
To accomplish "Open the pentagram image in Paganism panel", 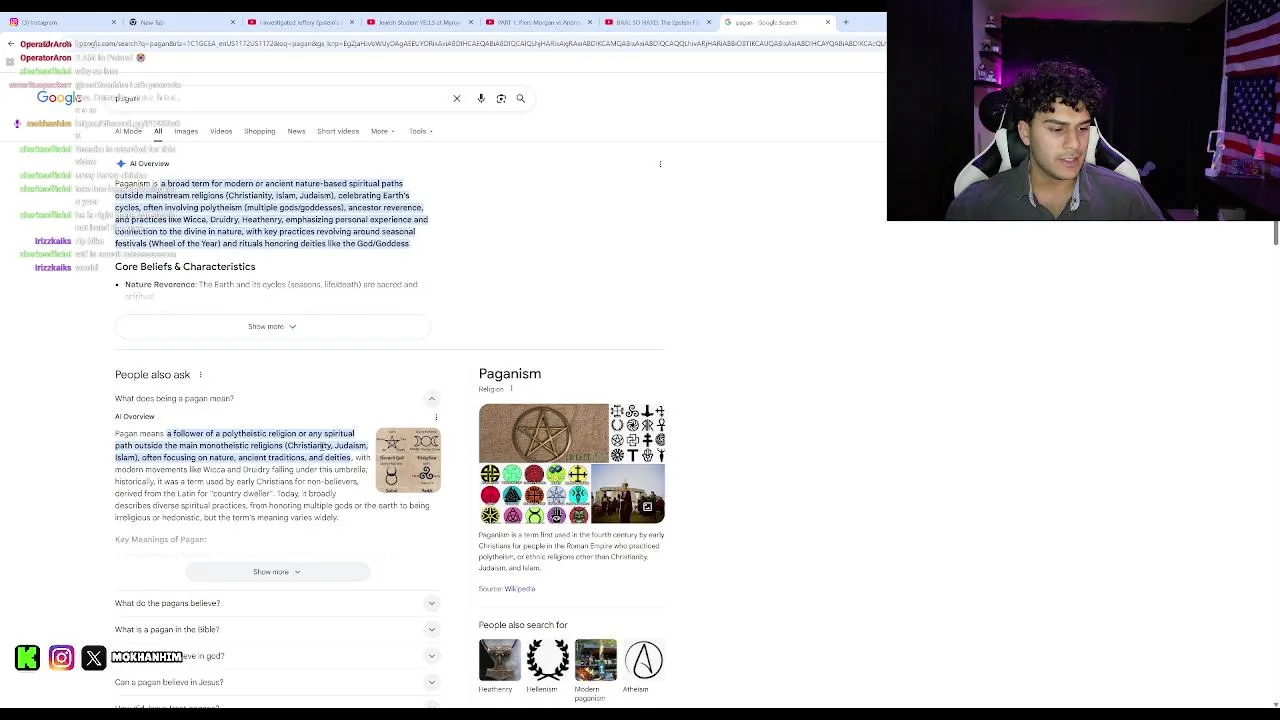I will [x=543, y=433].
